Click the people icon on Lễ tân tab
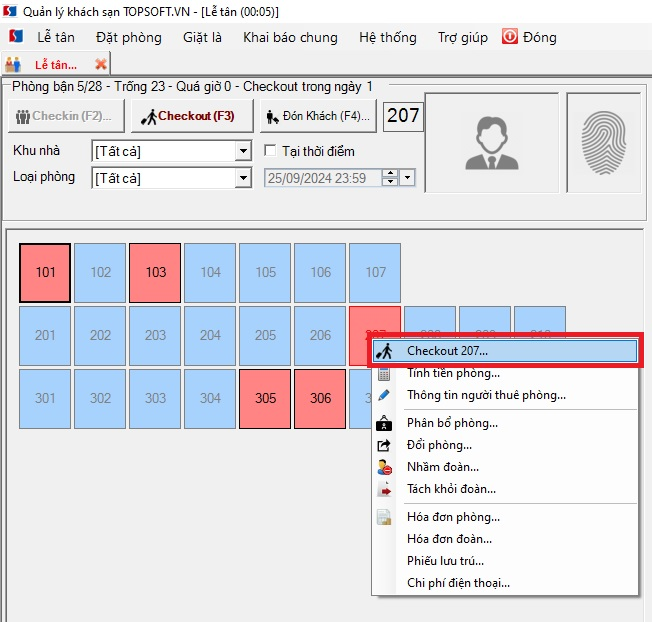652x622 pixels. [x=13, y=64]
